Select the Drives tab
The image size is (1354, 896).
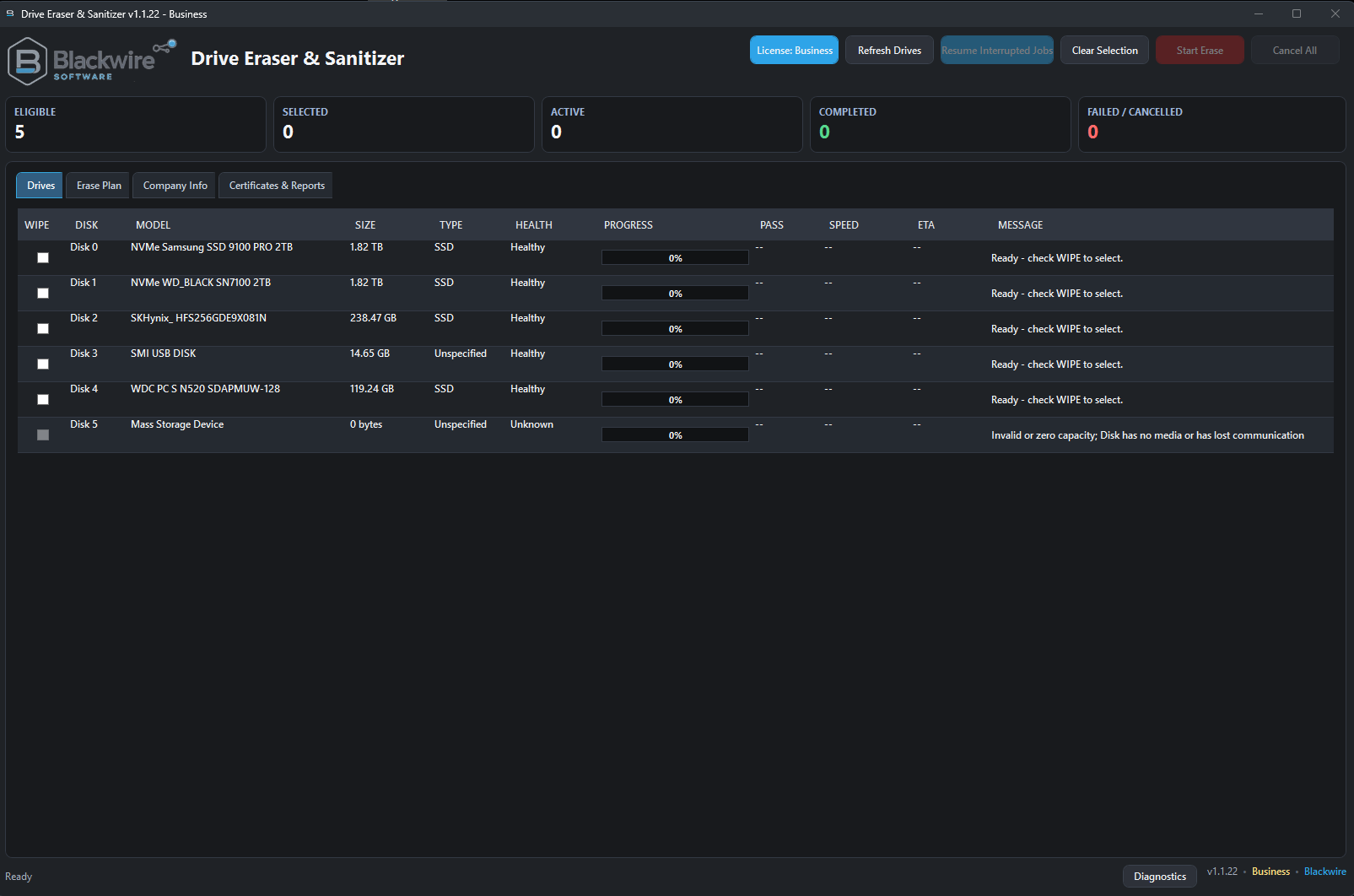point(40,186)
